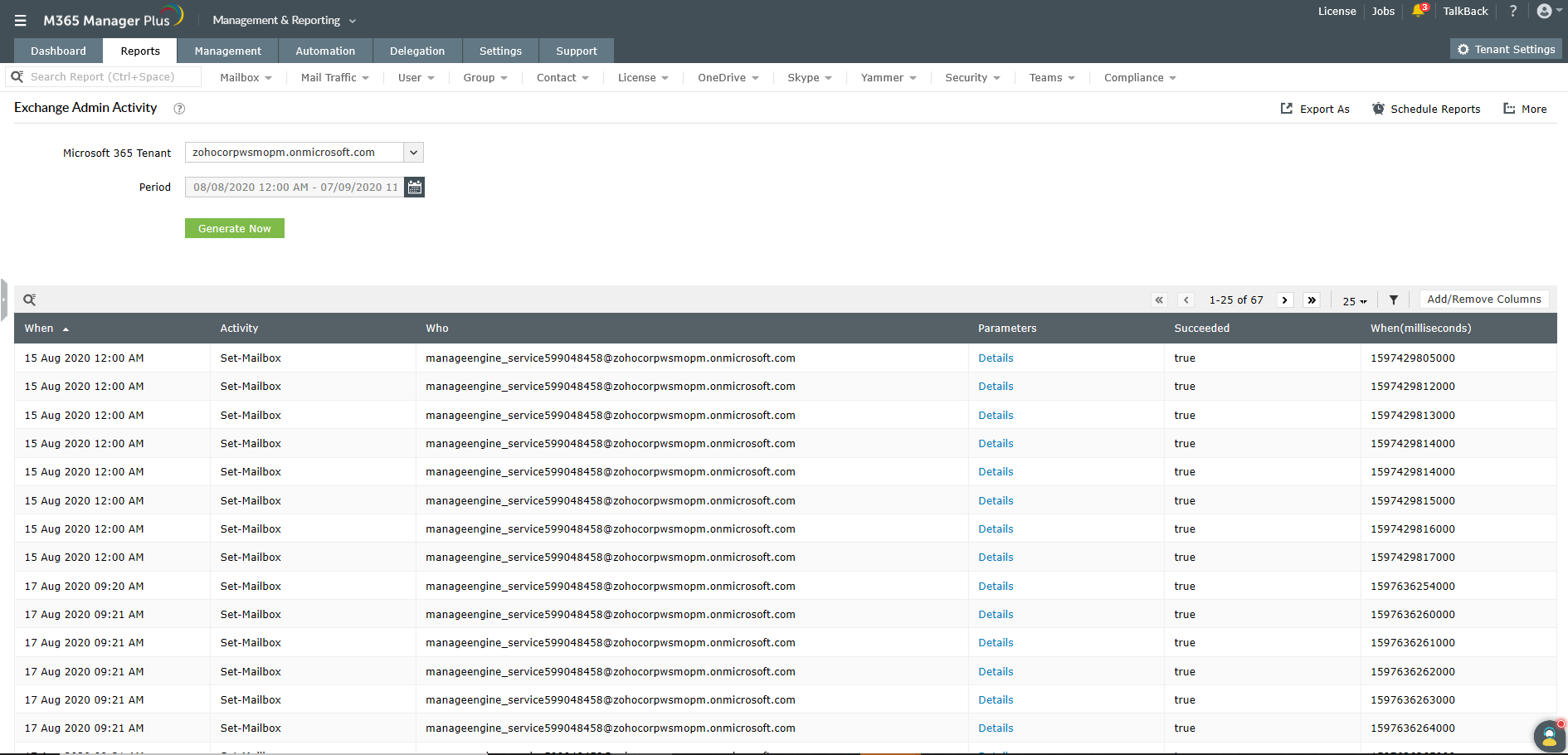Screen dimensions: 1568x755
Task: Open the Delegation tab
Action: (417, 51)
